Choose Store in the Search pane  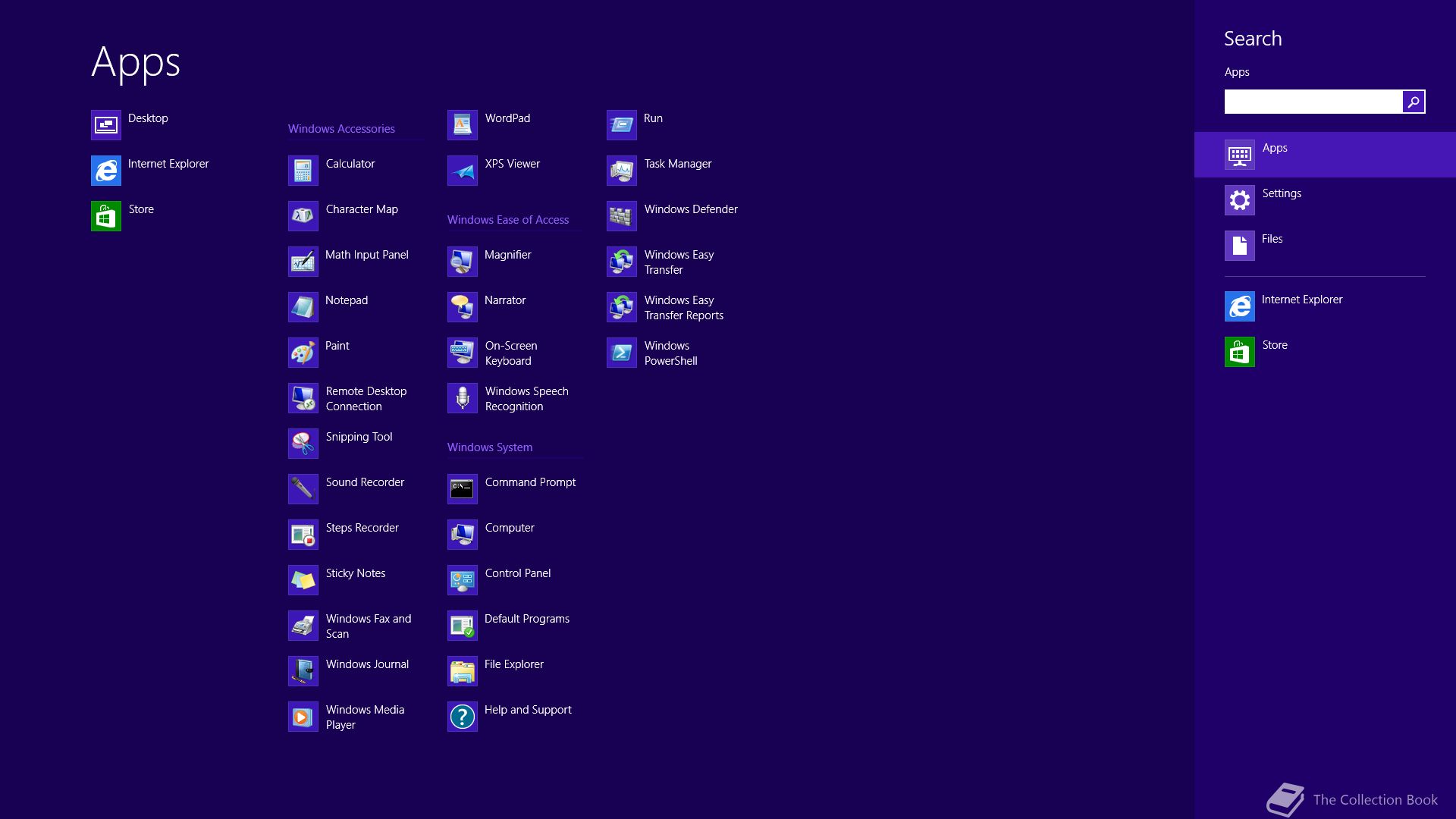1325,352
